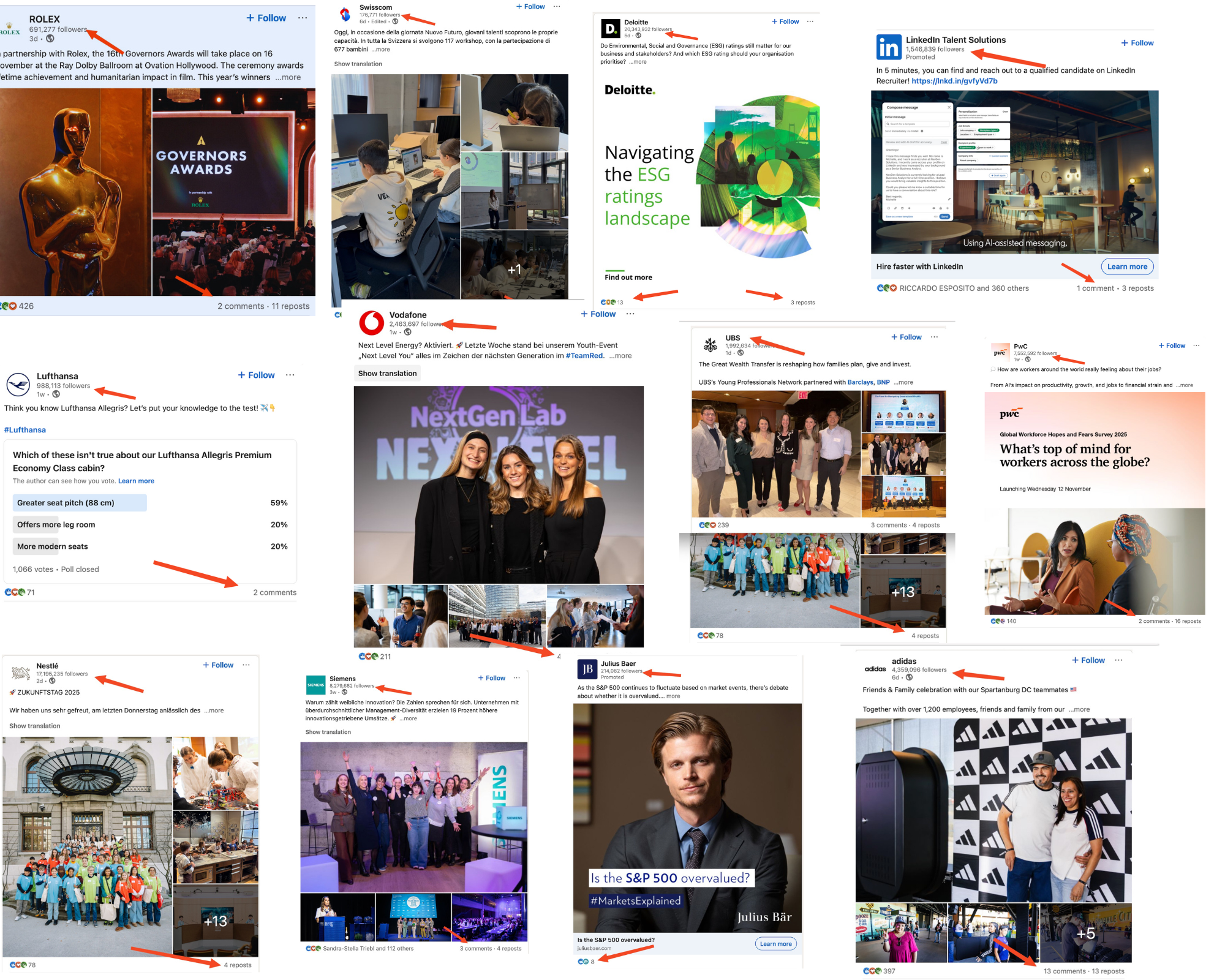
Task: Follow the adidas page
Action: pos(1088,660)
